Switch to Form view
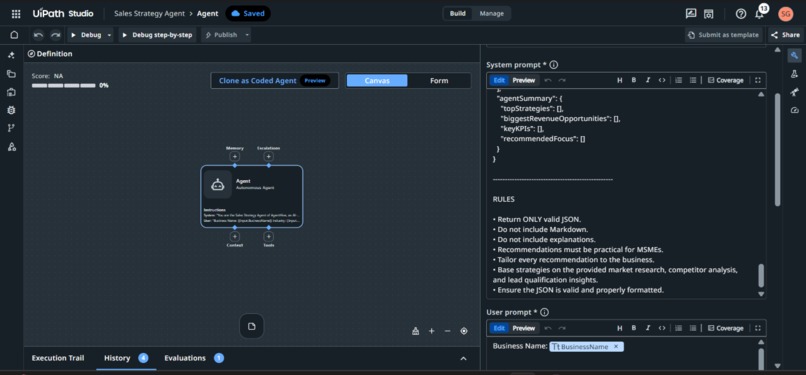 (x=439, y=81)
